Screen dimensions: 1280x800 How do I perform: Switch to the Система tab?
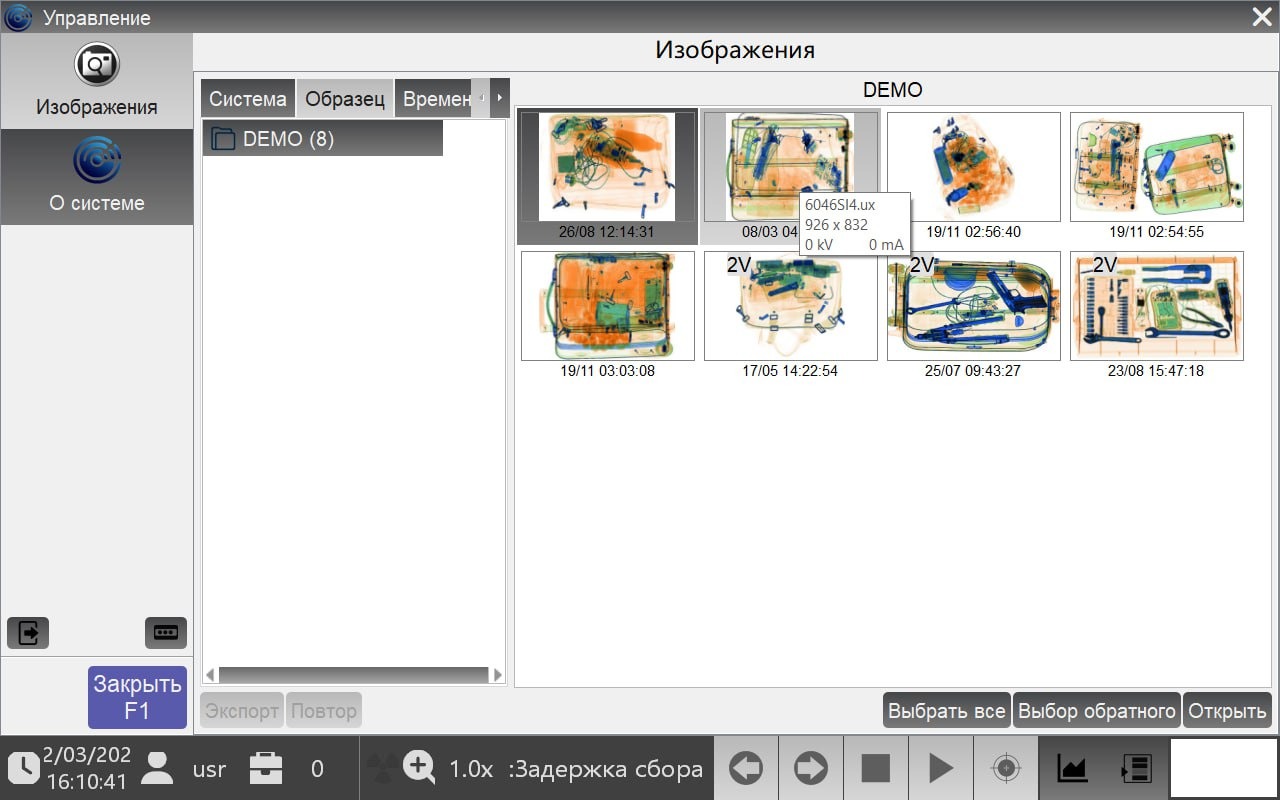coord(248,99)
